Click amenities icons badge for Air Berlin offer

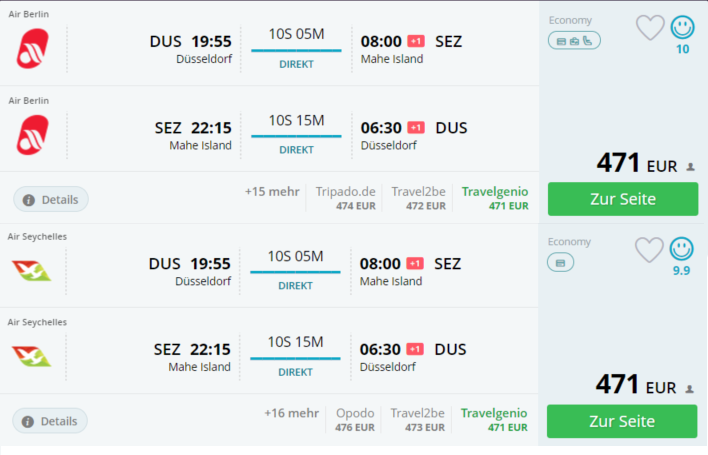tap(574, 41)
